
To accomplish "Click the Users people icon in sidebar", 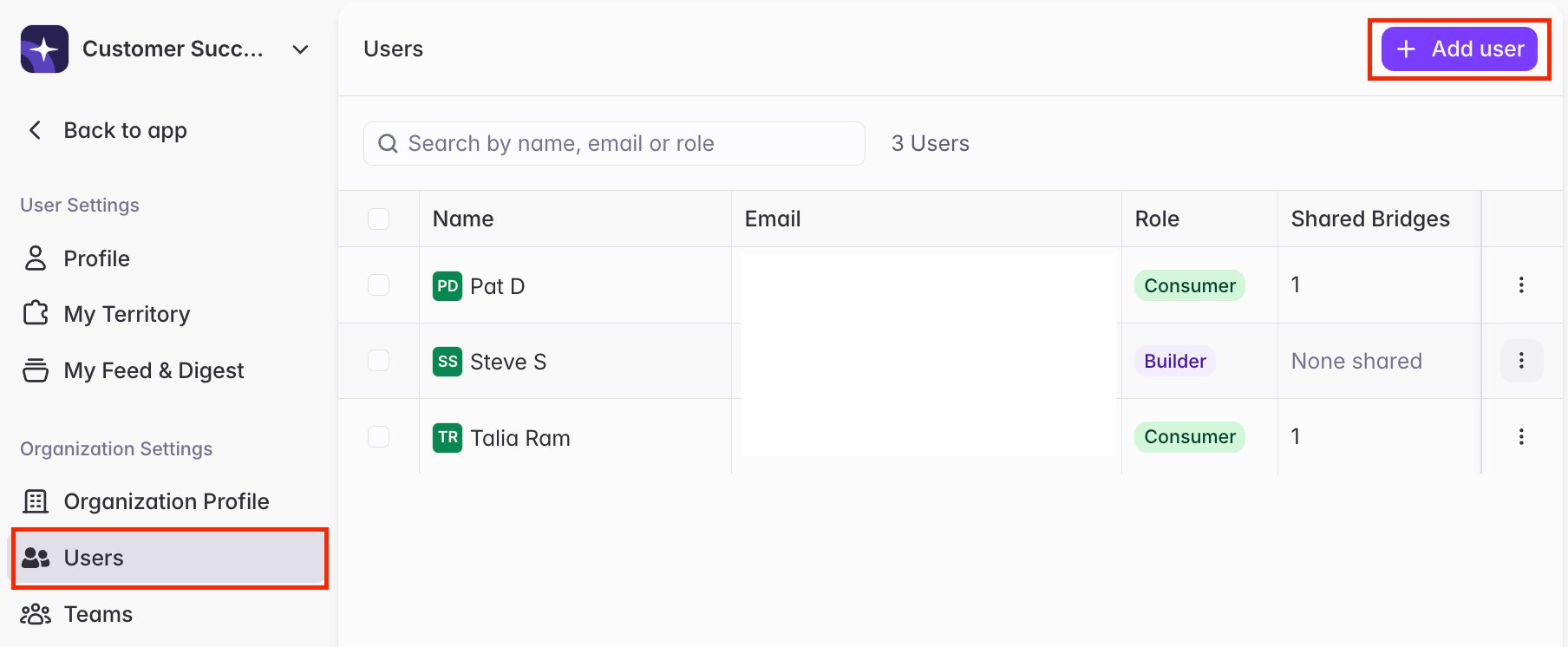I will tap(36, 558).
